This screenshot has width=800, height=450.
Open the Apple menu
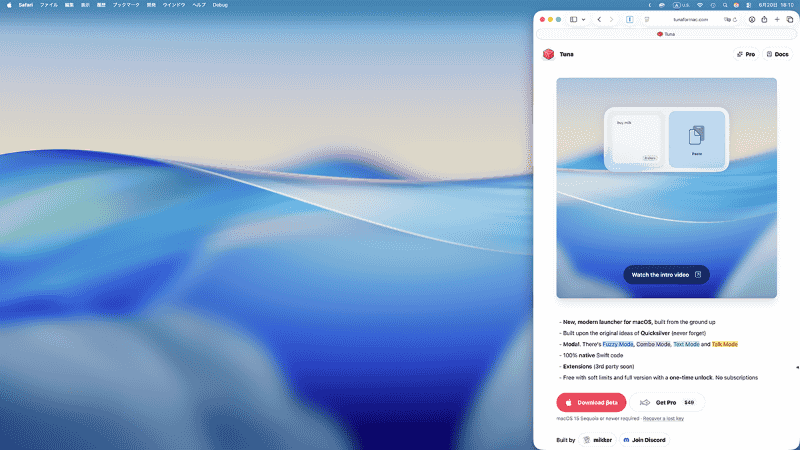click(x=9, y=5)
